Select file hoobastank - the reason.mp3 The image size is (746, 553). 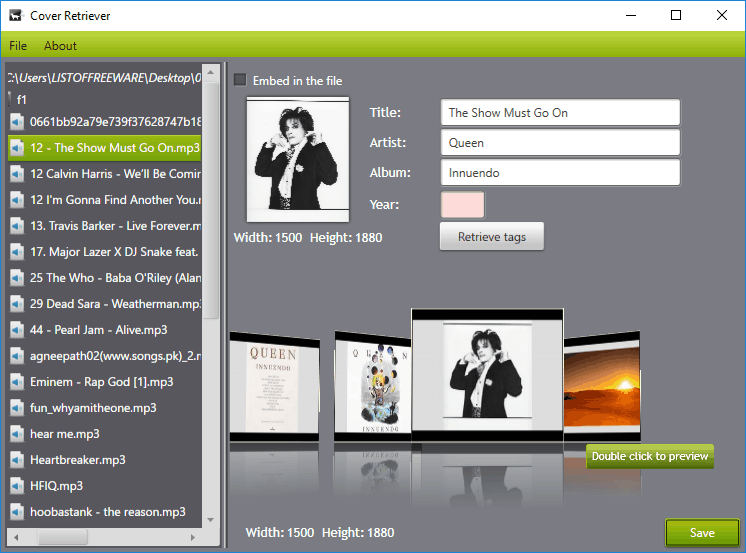(x=104, y=512)
